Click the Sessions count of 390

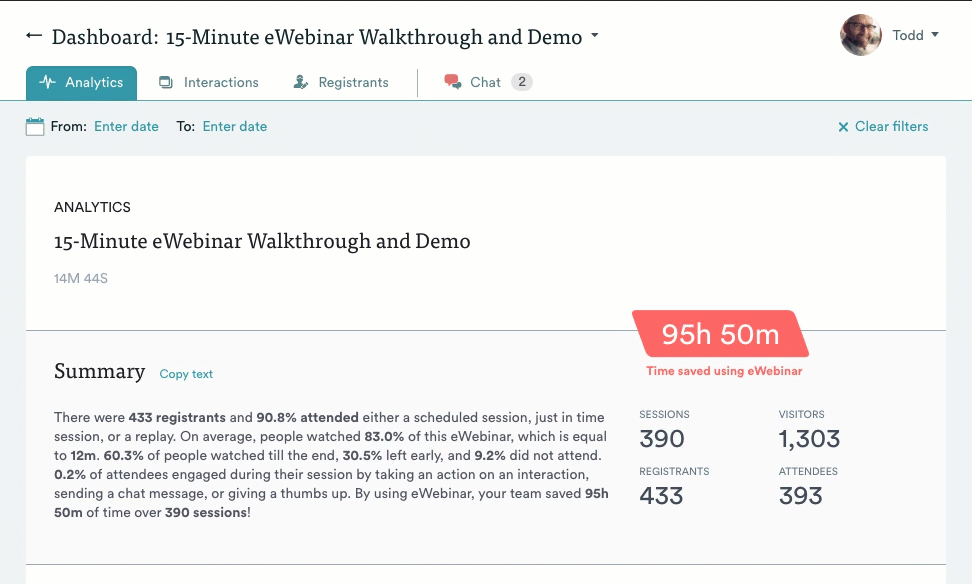tap(661, 438)
